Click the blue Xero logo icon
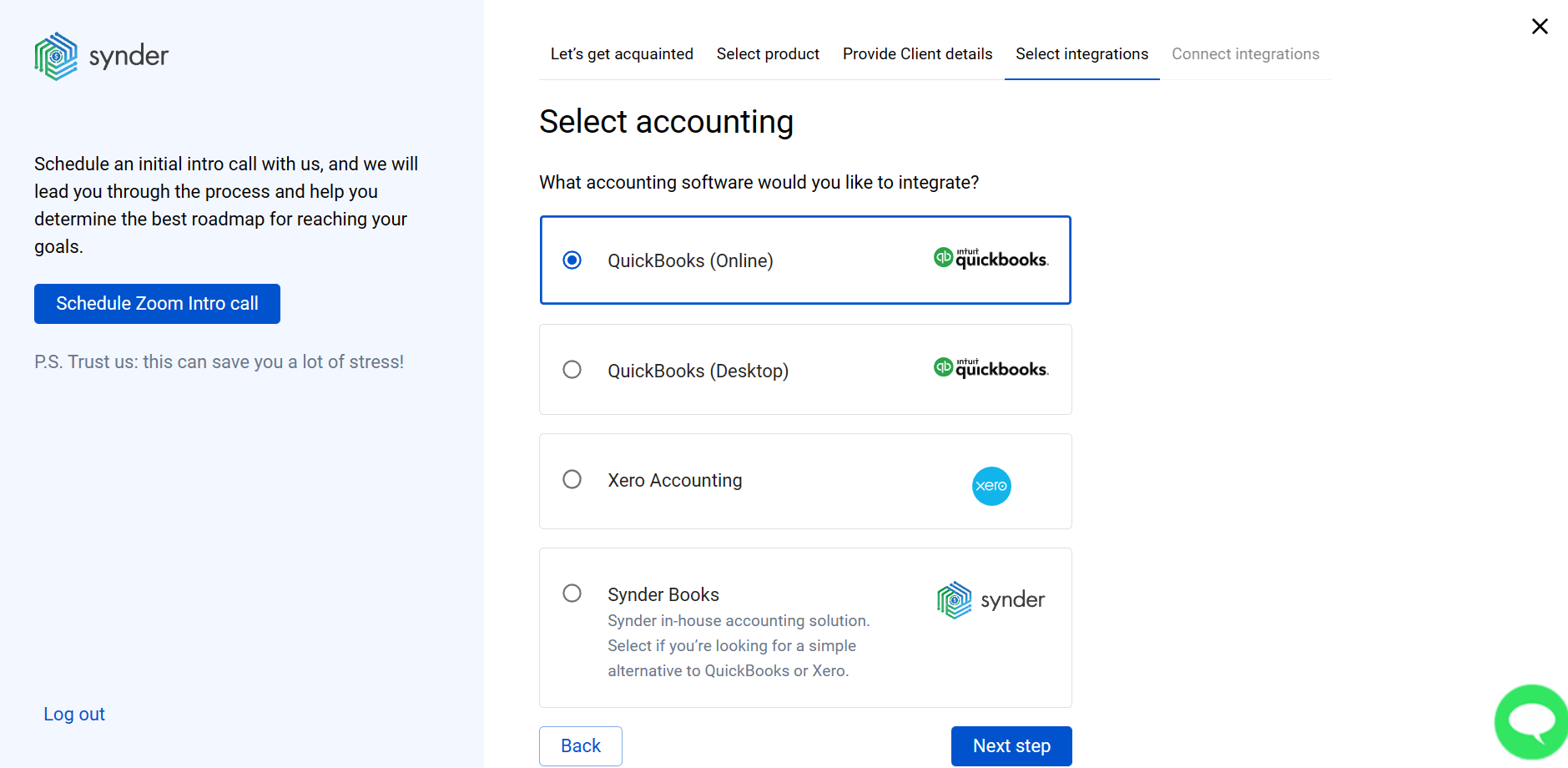 point(991,486)
